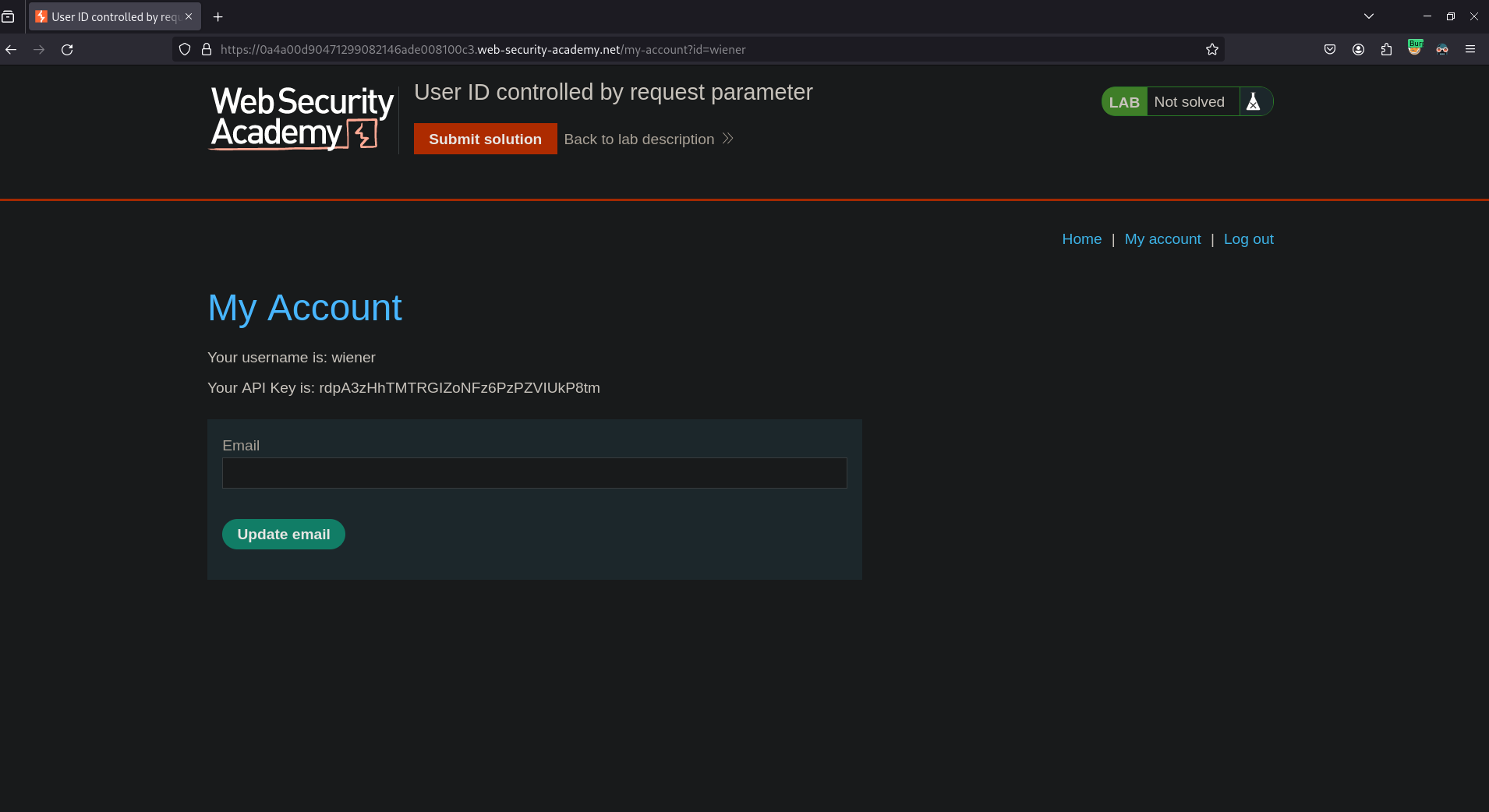
Task: Open a new browser tab
Action: (x=218, y=16)
